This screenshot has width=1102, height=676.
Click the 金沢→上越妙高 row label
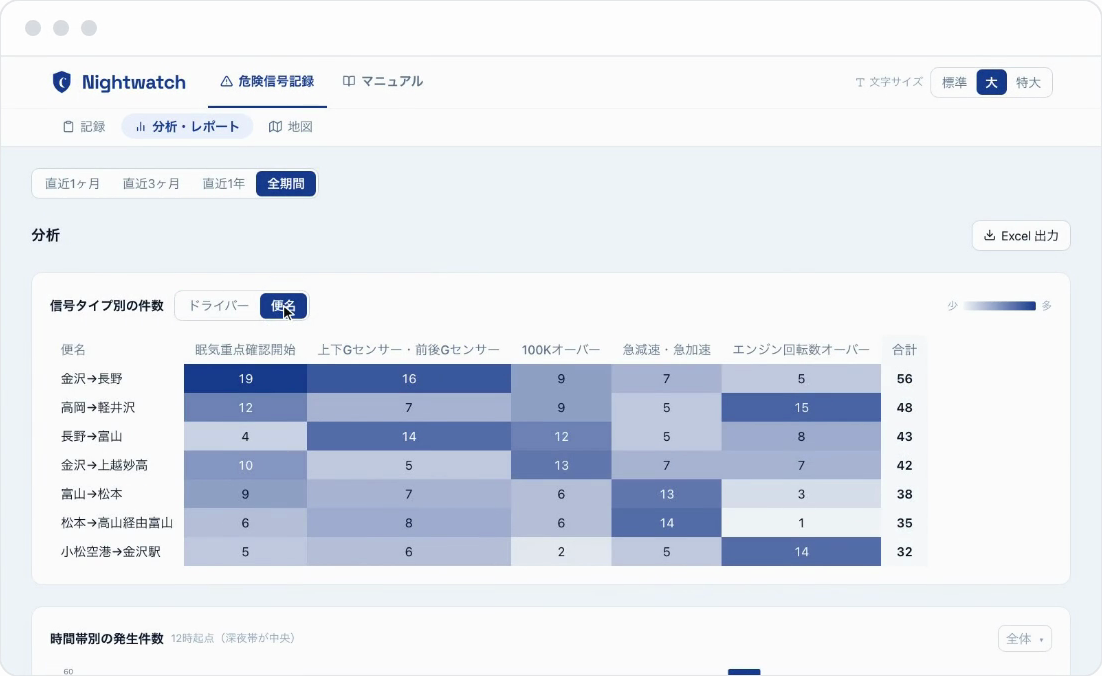point(104,465)
